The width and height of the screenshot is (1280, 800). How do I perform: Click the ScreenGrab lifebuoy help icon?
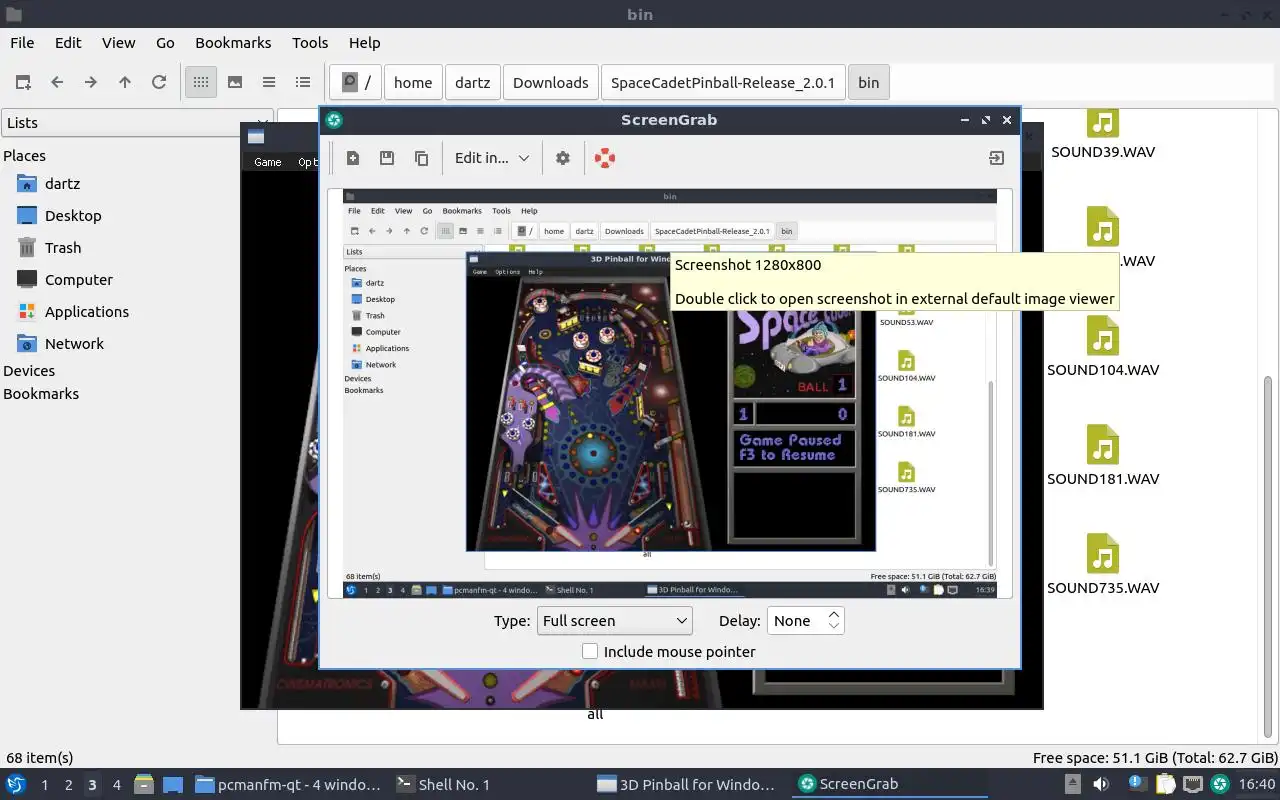605,158
